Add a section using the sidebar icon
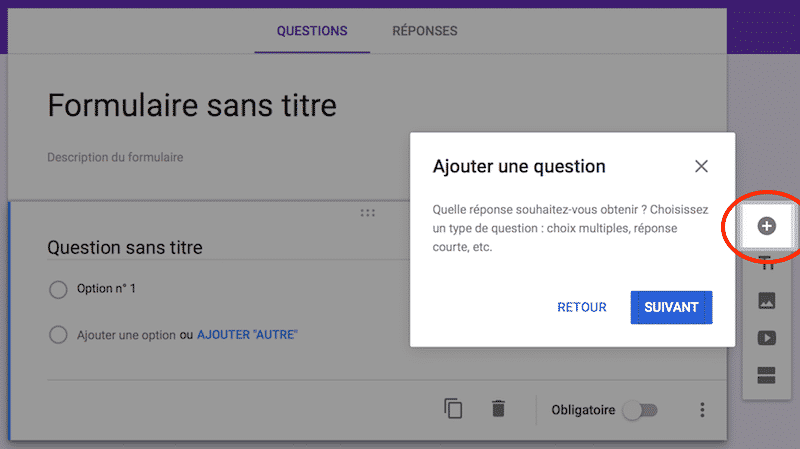 tap(766, 375)
